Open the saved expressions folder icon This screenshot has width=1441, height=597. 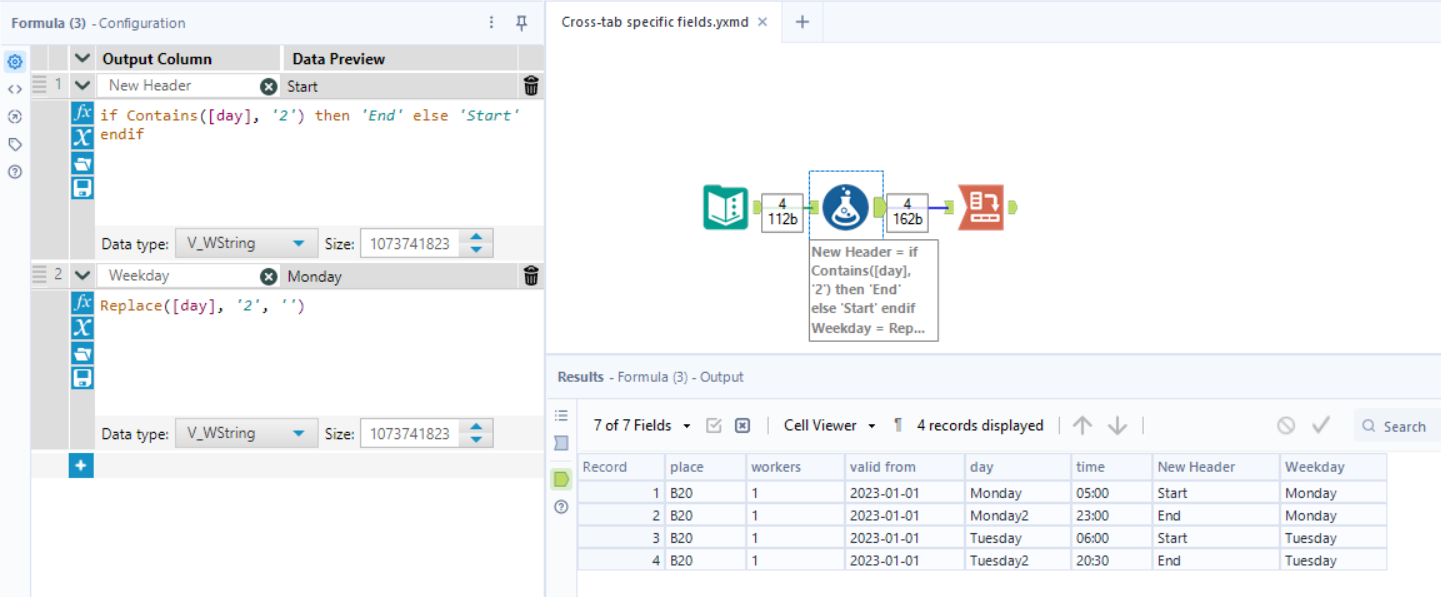tap(82, 163)
